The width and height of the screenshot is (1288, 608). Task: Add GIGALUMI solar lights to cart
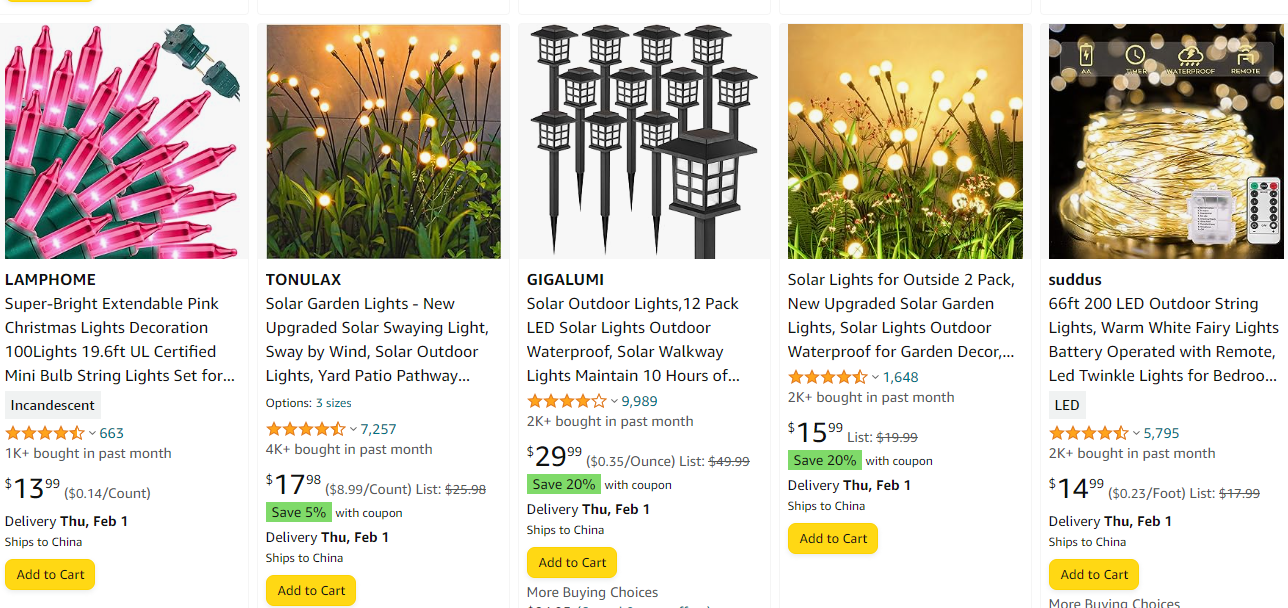click(x=572, y=563)
